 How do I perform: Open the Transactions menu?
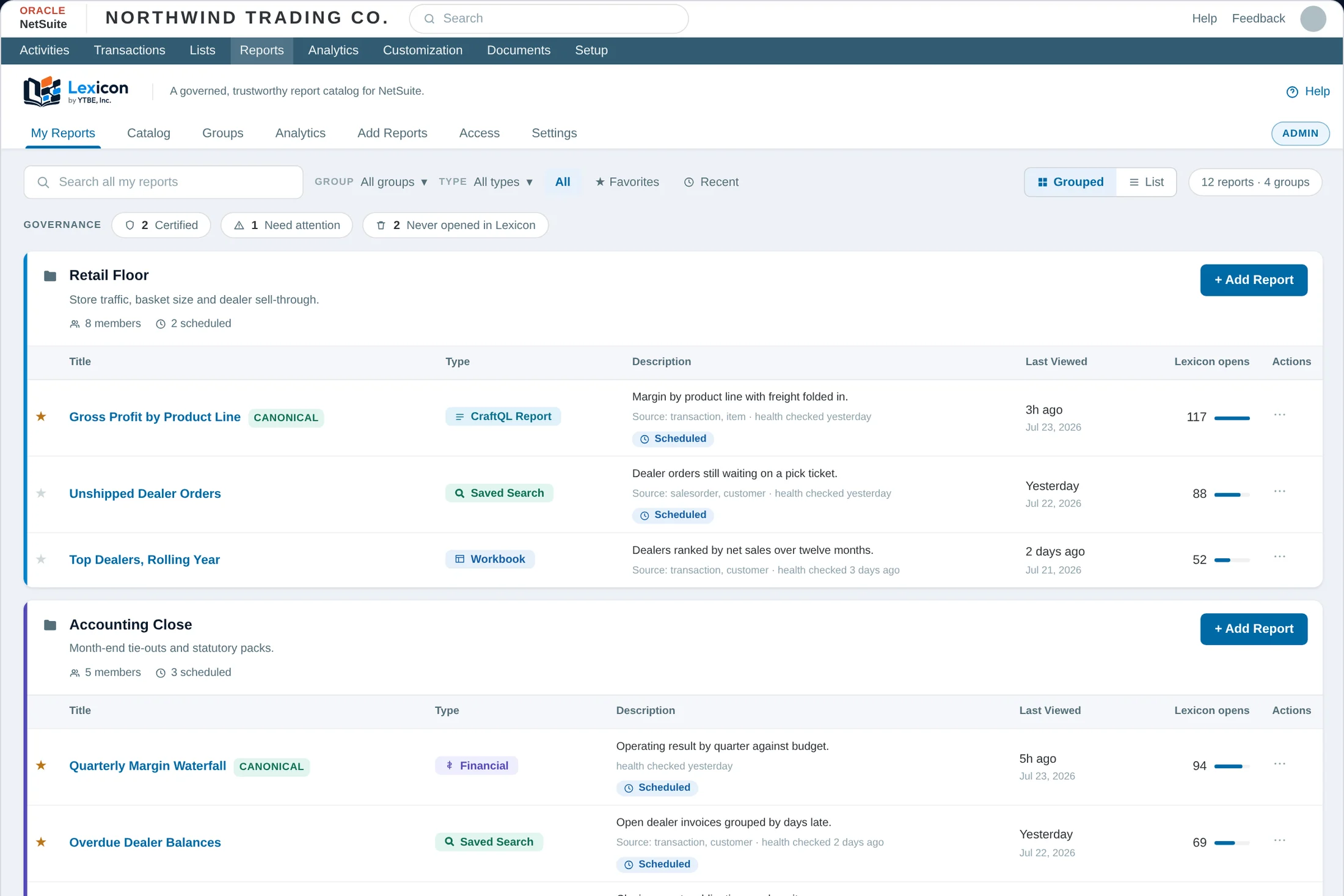[x=130, y=50]
